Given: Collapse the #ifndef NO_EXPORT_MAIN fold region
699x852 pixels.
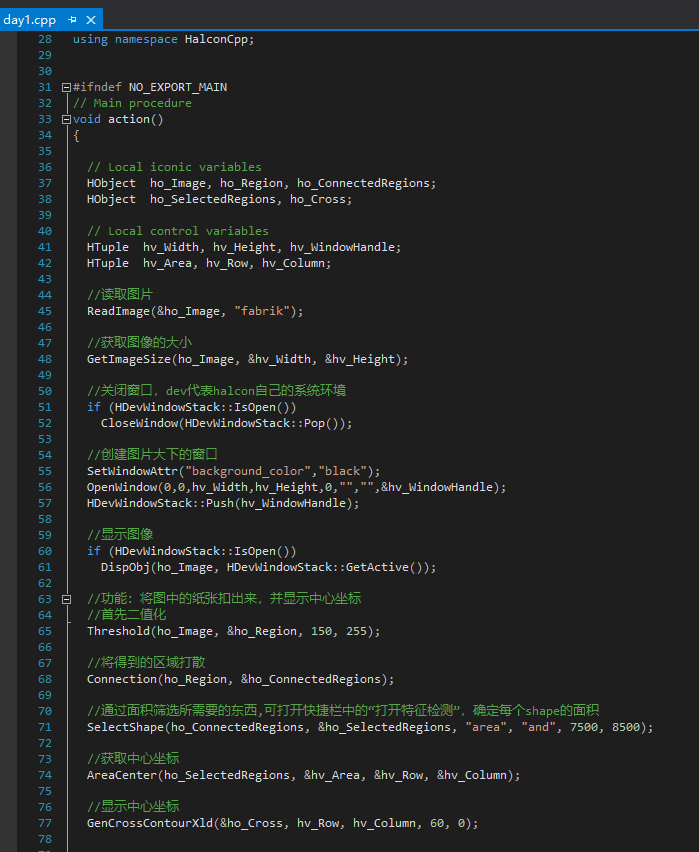Looking at the screenshot, I should click(x=66, y=86).
